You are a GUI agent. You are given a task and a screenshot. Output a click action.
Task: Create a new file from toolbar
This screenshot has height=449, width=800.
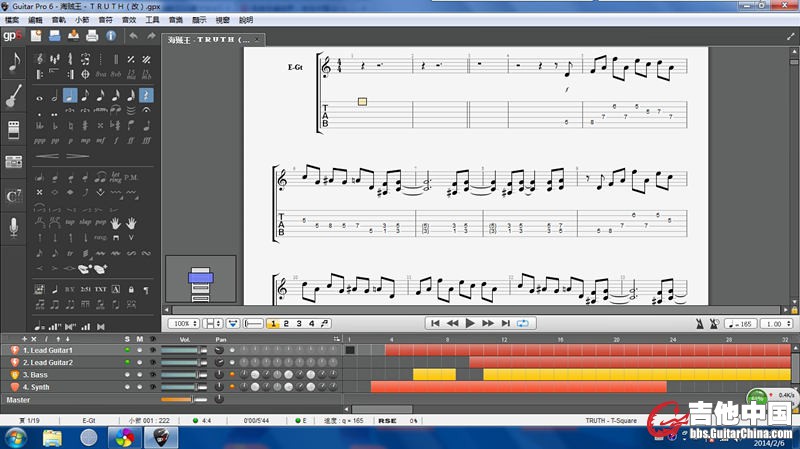click(x=36, y=36)
